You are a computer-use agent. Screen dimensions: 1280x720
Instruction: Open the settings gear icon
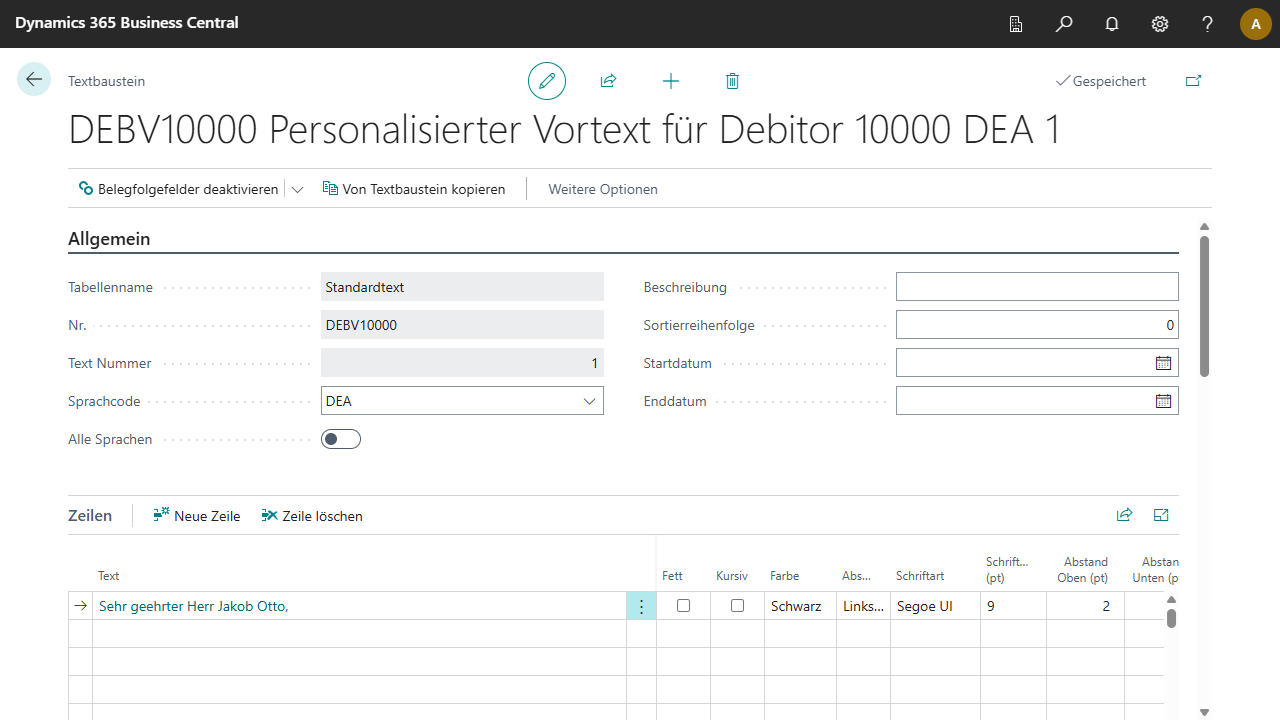pos(1160,24)
